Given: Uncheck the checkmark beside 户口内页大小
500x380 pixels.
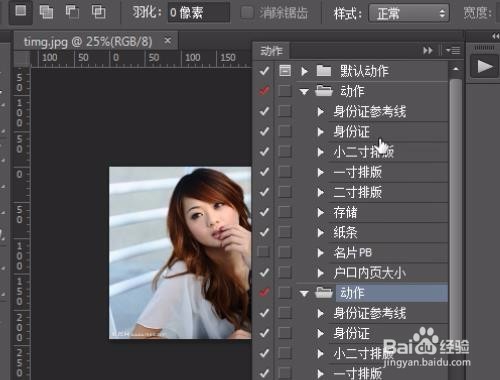Looking at the screenshot, I should [x=264, y=273].
